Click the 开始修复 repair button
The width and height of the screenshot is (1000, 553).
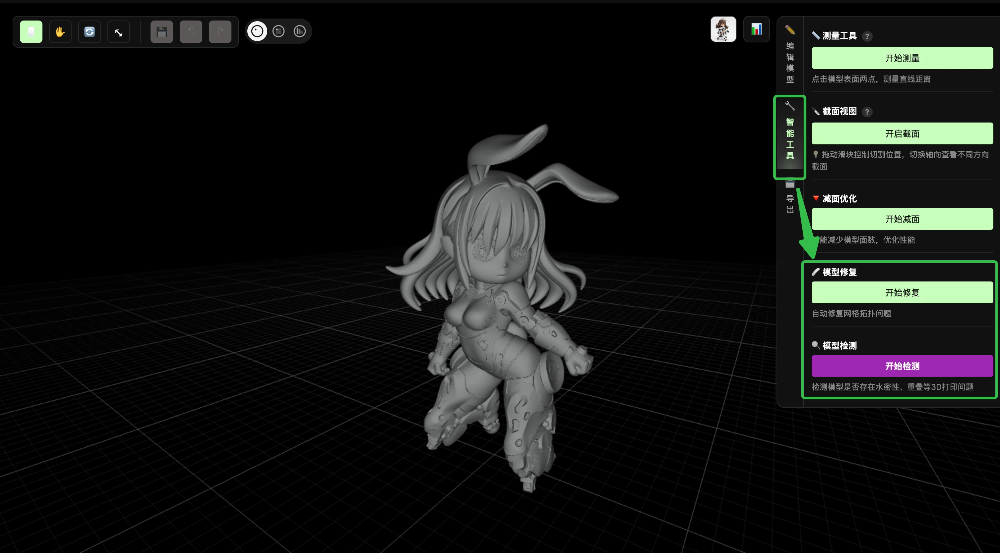tap(902, 292)
